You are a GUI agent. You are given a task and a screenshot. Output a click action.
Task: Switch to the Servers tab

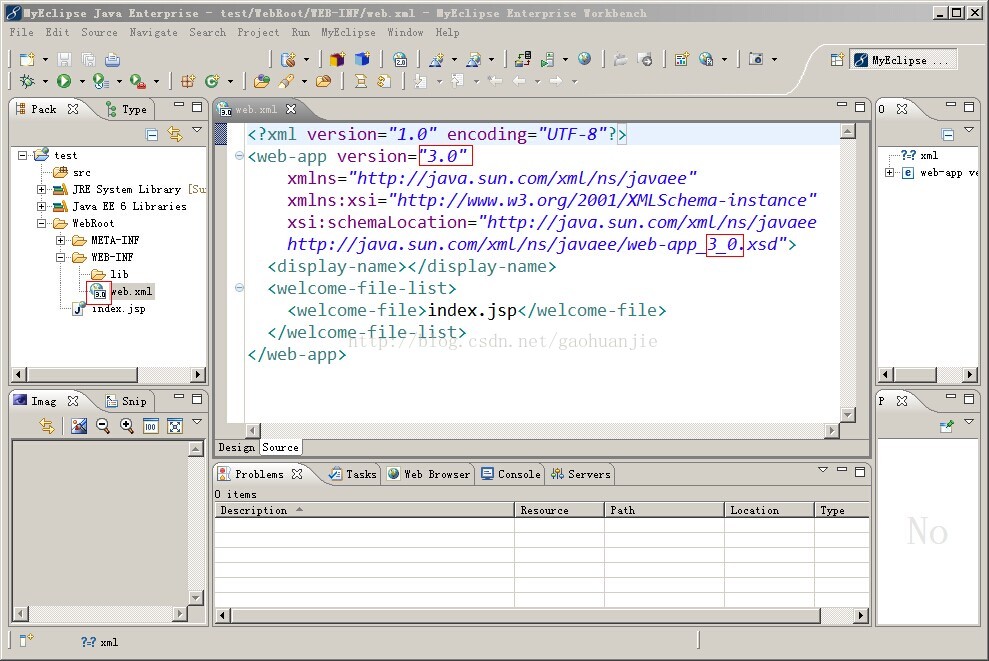[x=580, y=474]
